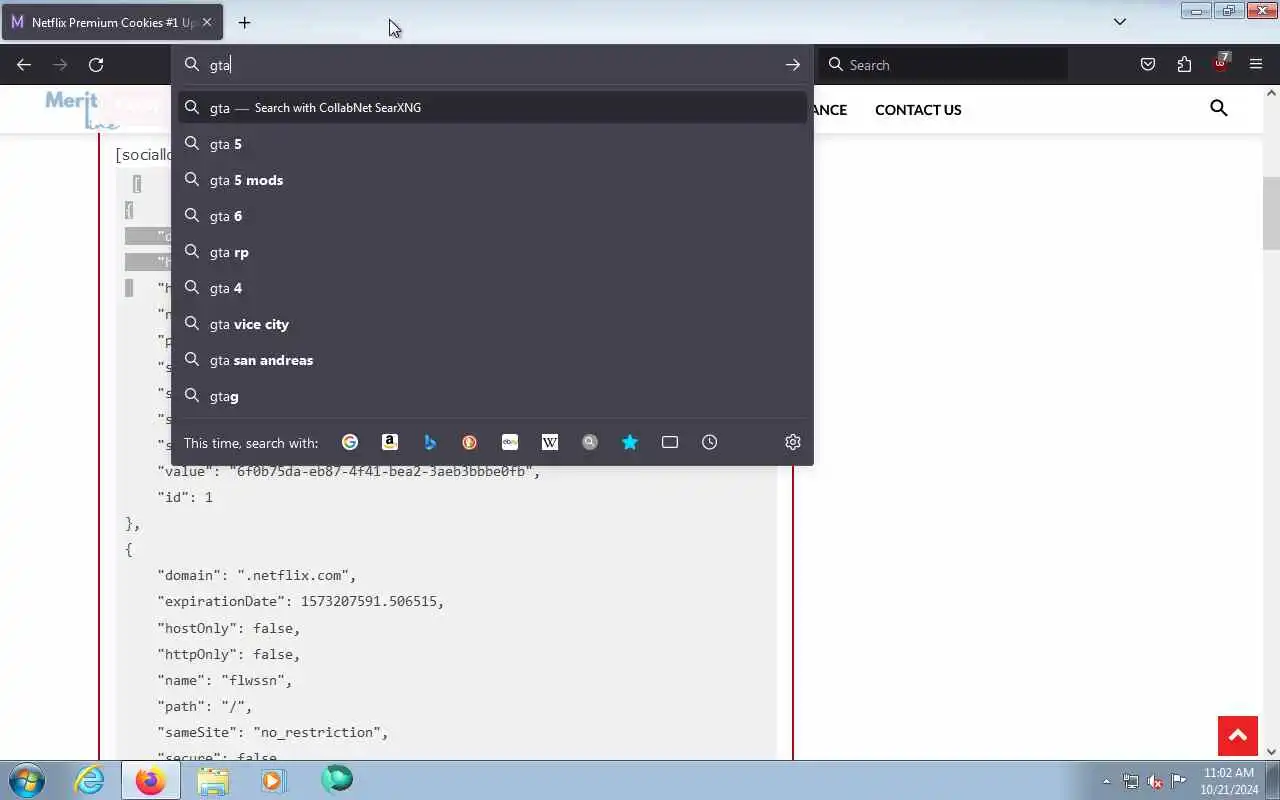Click into the address bar text field

(490, 65)
